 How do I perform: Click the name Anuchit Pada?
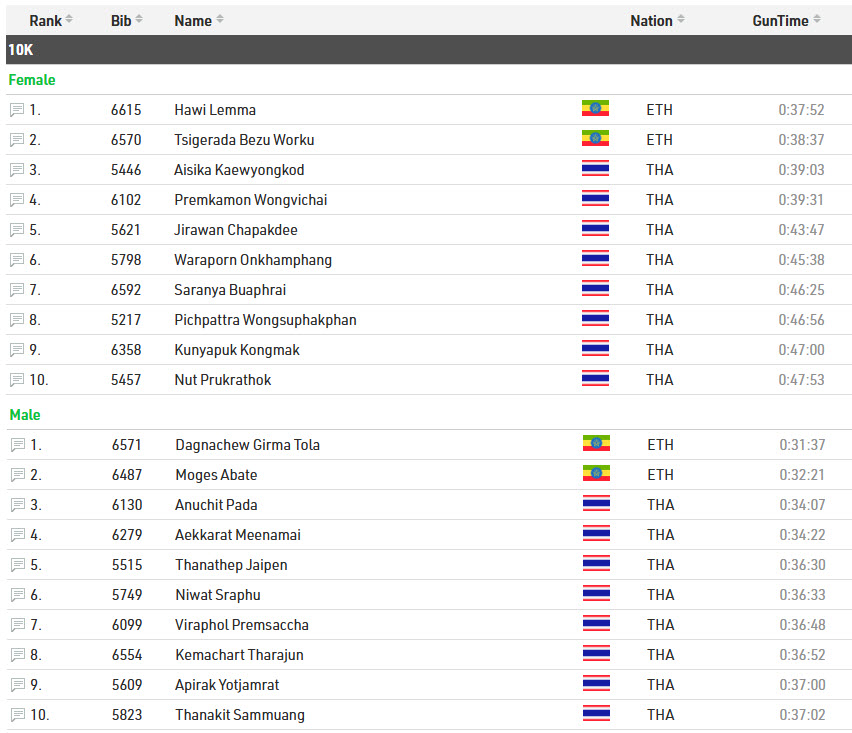[216, 505]
